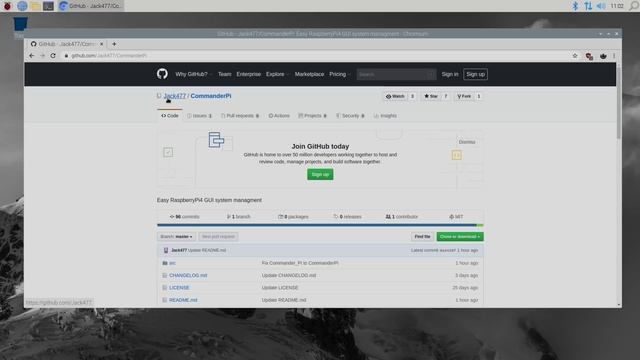Viewport: 640px width, 360px height.
Task: View the 0 releases link
Action: (347, 217)
